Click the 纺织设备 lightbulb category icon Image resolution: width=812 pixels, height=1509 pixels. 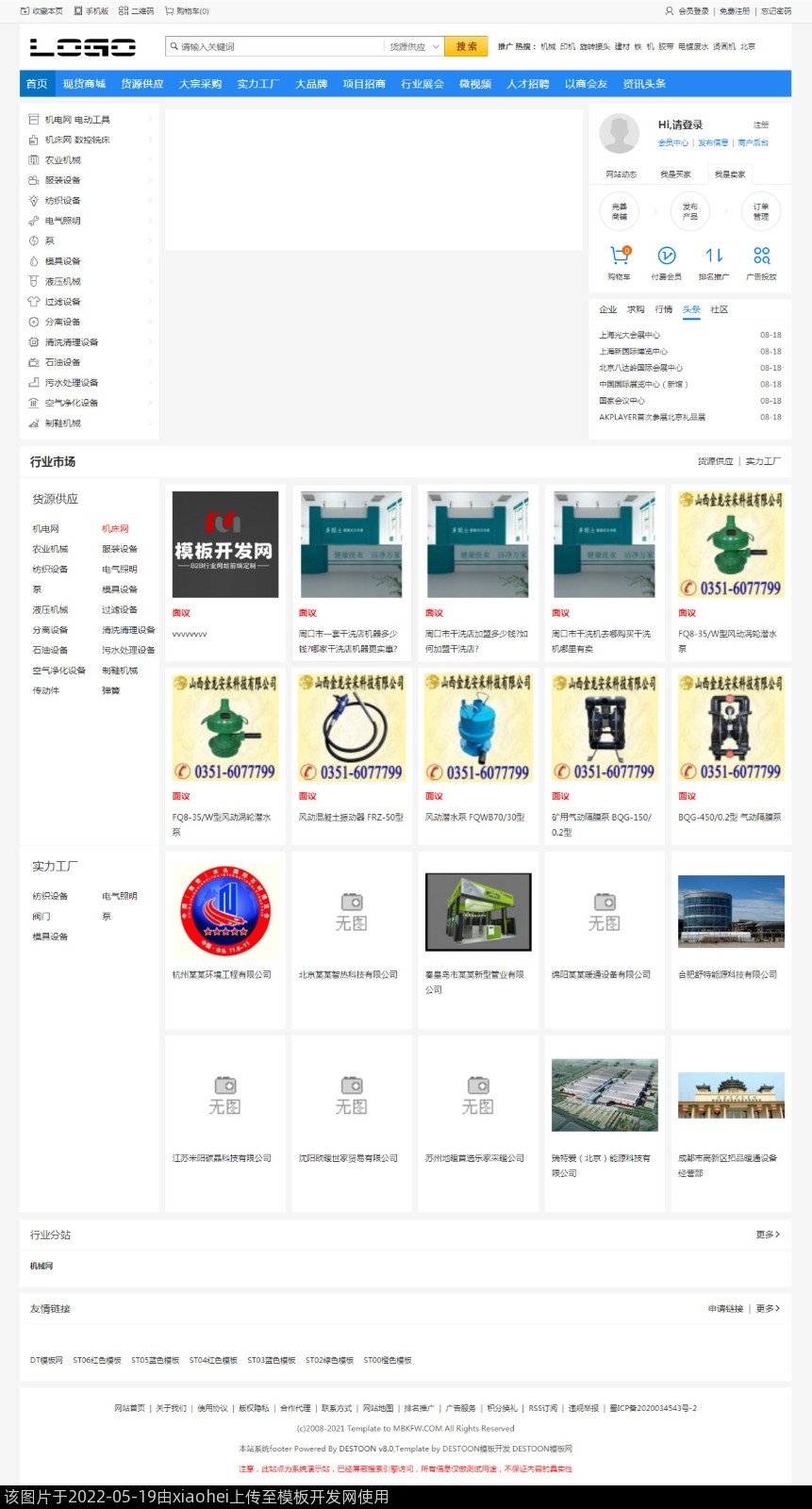coord(34,201)
